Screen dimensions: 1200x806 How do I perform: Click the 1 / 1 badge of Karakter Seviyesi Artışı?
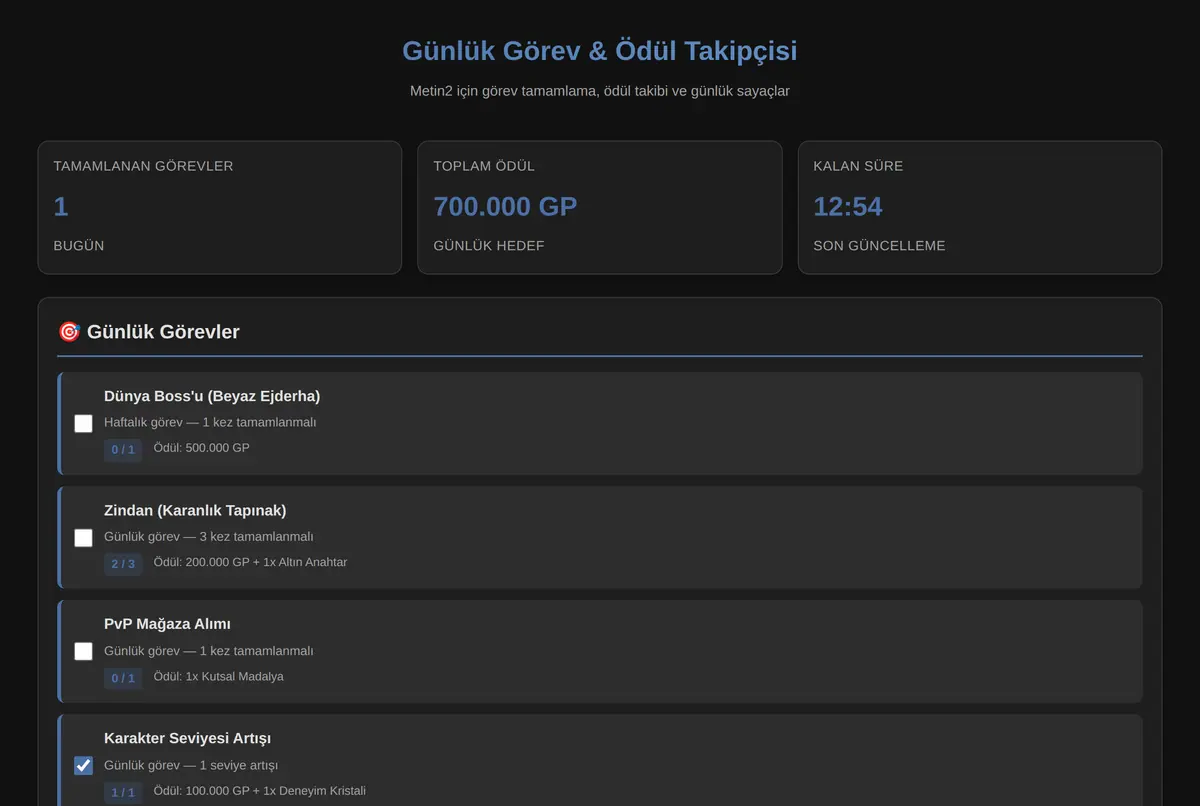tap(123, 792)
